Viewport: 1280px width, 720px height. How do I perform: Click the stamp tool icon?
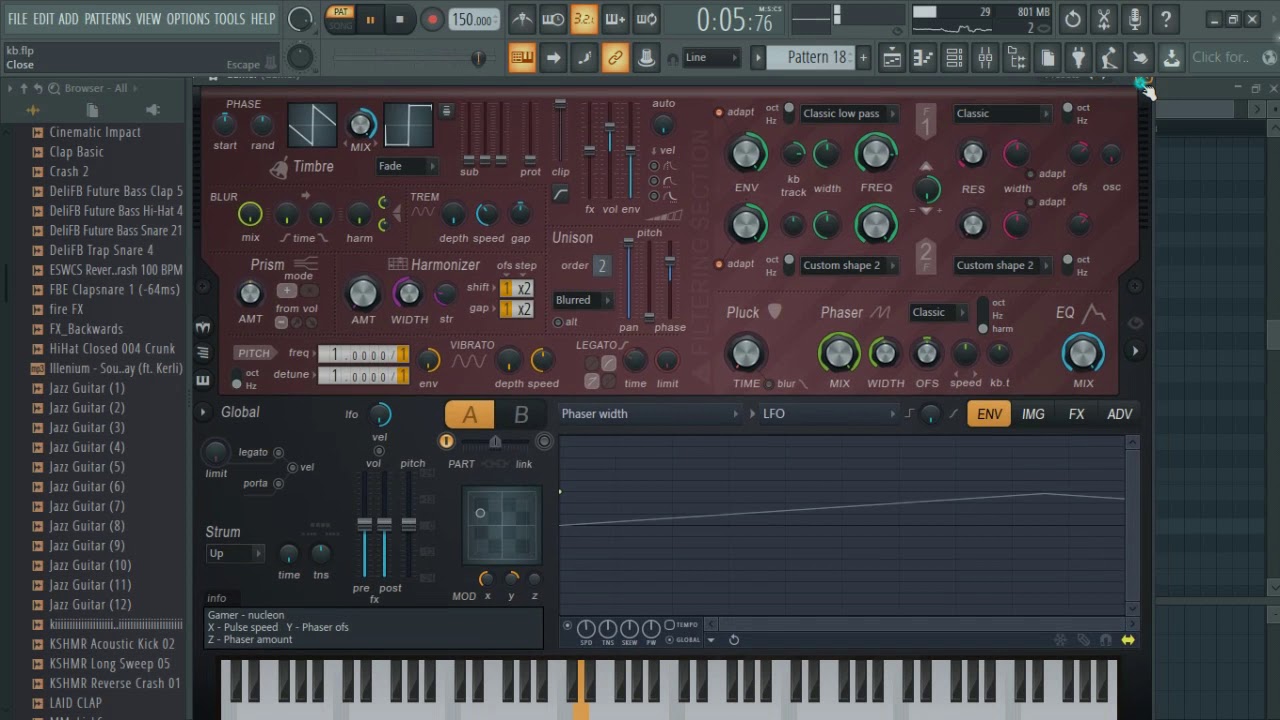point(646,58)
